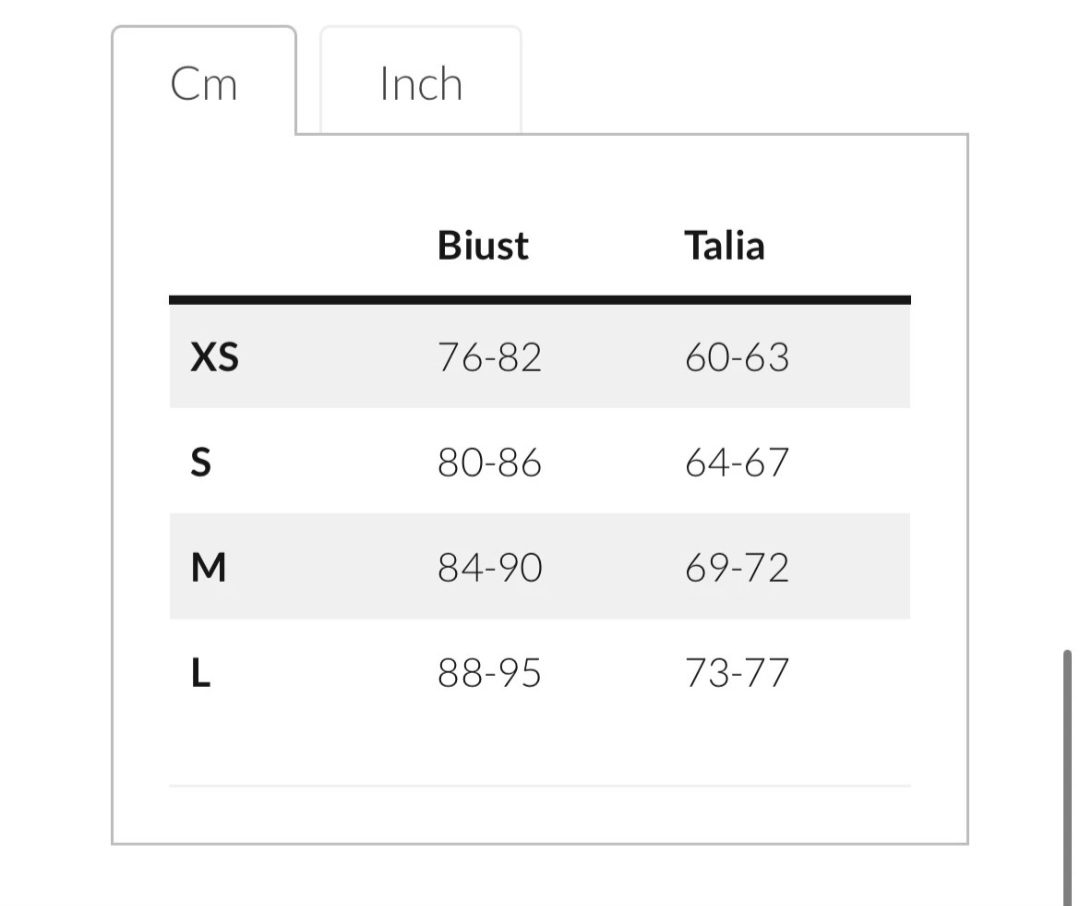Screen dimensions: 1080x906
Task: Click the 84-90 bust value
Action: [x=490, y=568]
